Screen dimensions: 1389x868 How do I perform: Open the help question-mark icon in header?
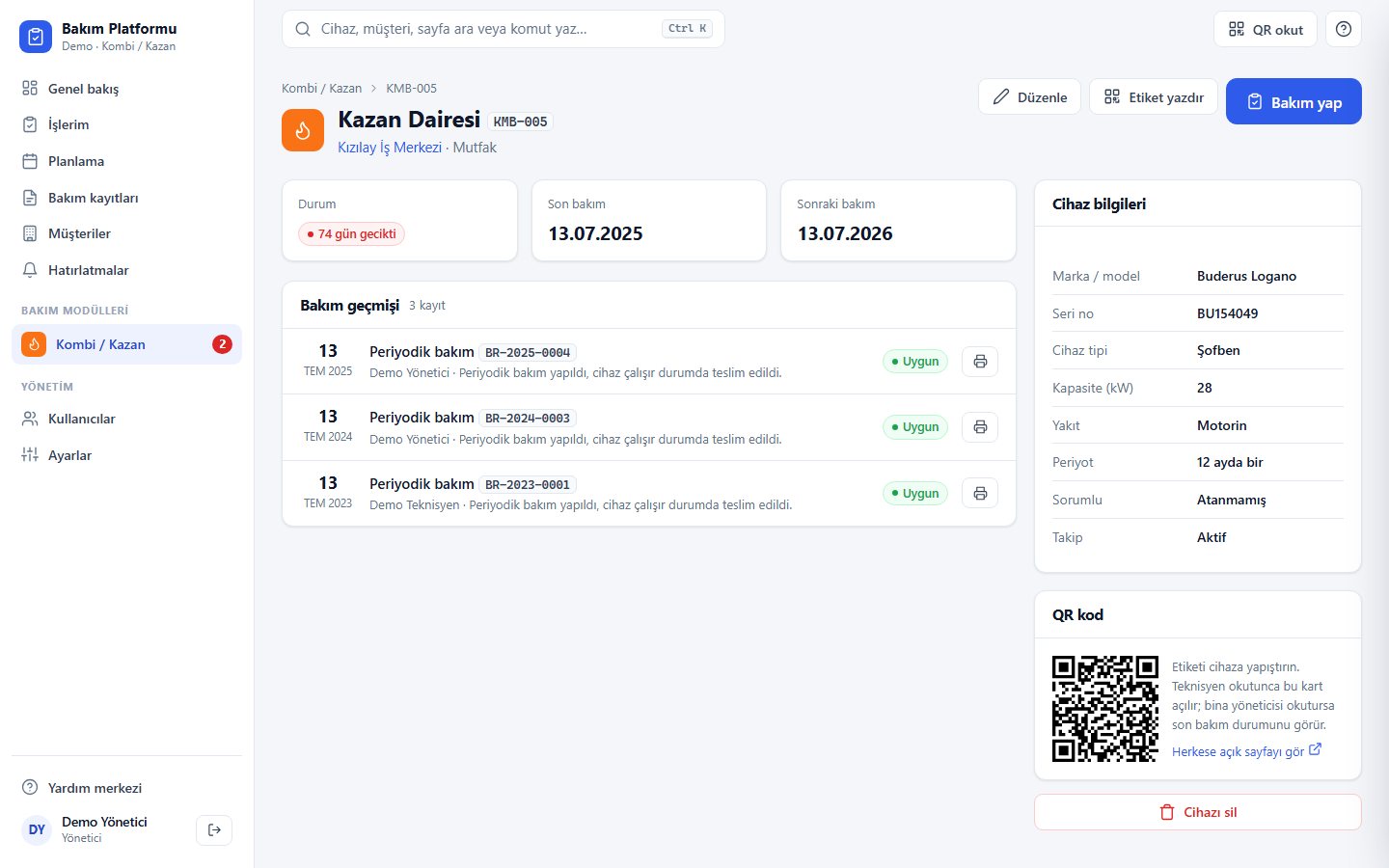1344,29
